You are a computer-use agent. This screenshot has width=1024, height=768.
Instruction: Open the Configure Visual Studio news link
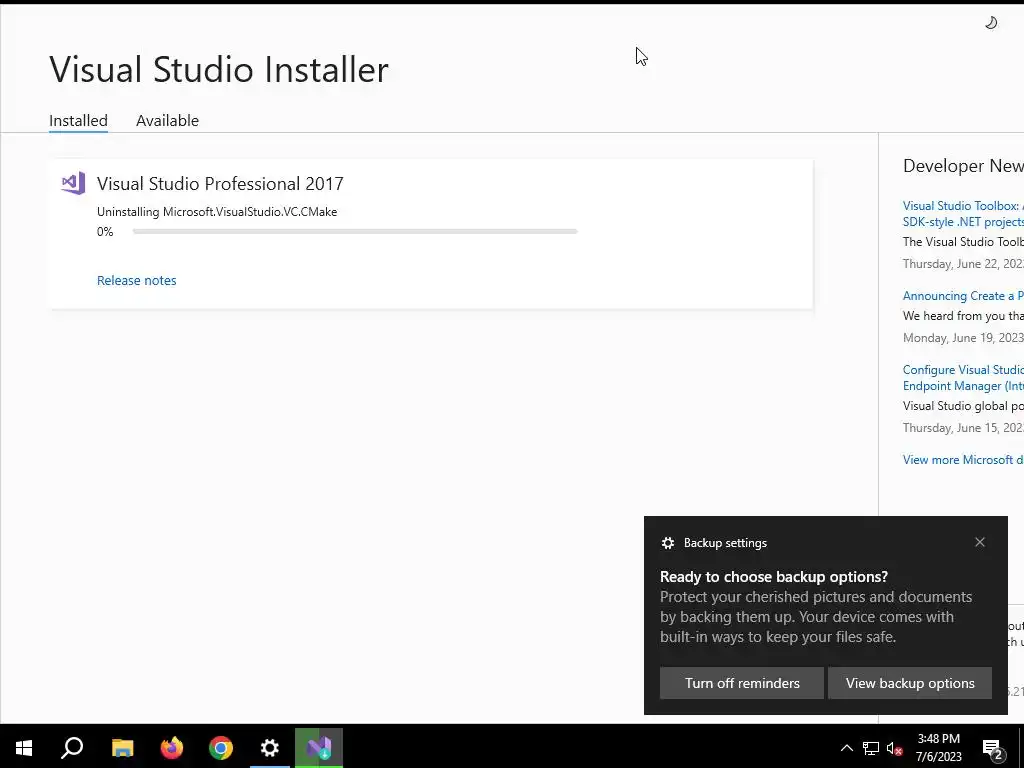(x=963, y=377)
